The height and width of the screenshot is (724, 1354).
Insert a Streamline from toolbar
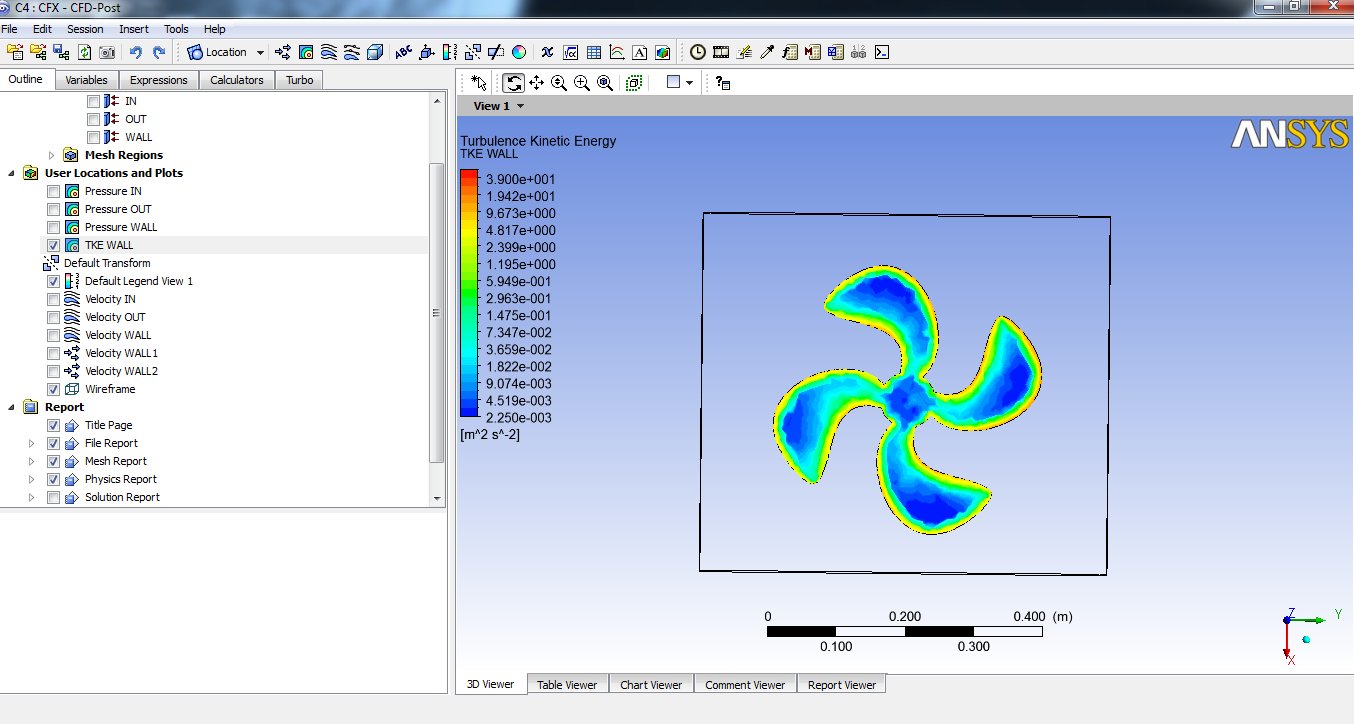329,52
